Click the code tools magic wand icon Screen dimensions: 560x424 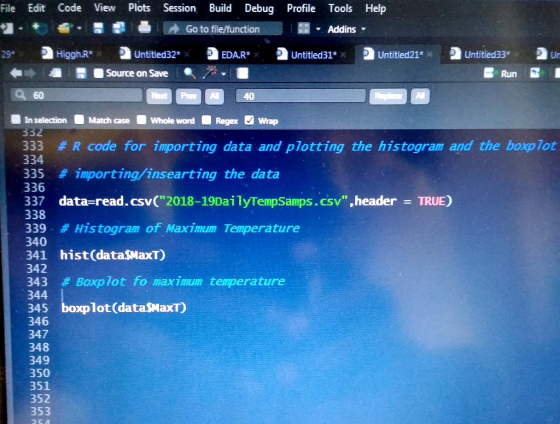coord(210,73)
